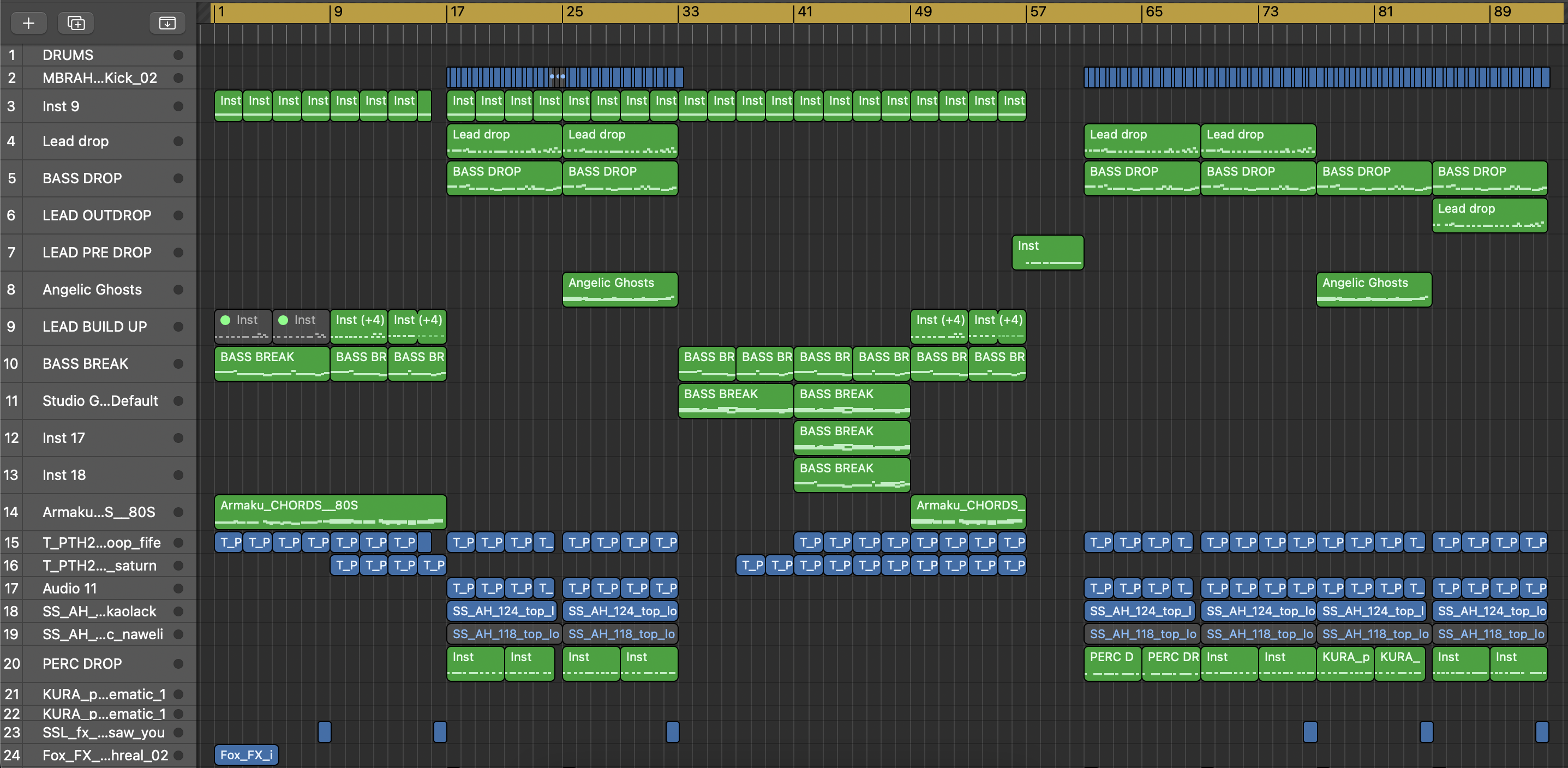Select the LEAD PRE DROP track header
The image size is (1568, 768).
(x=98, y=253)
